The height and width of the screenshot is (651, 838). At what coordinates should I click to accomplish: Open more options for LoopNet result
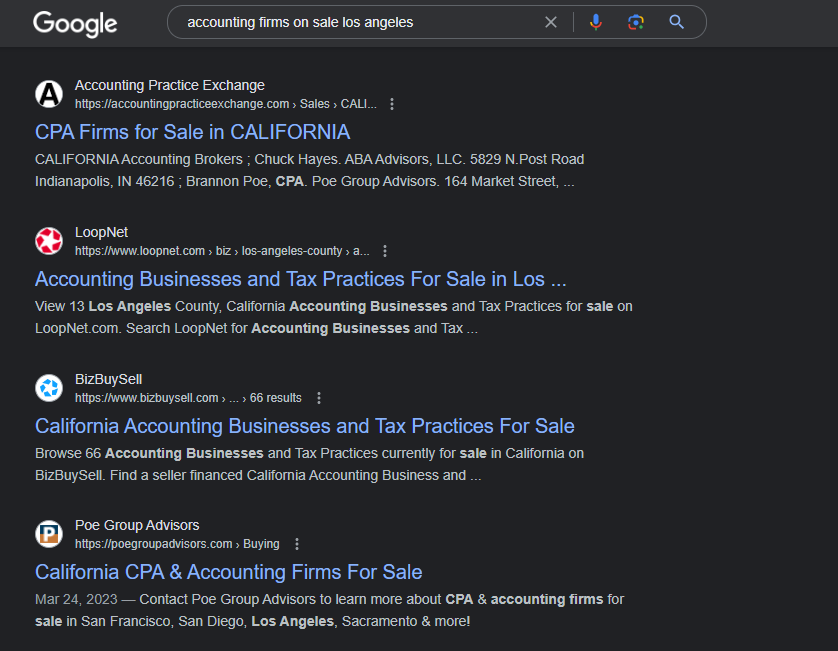pyautogui.click(x=385, y=251)
